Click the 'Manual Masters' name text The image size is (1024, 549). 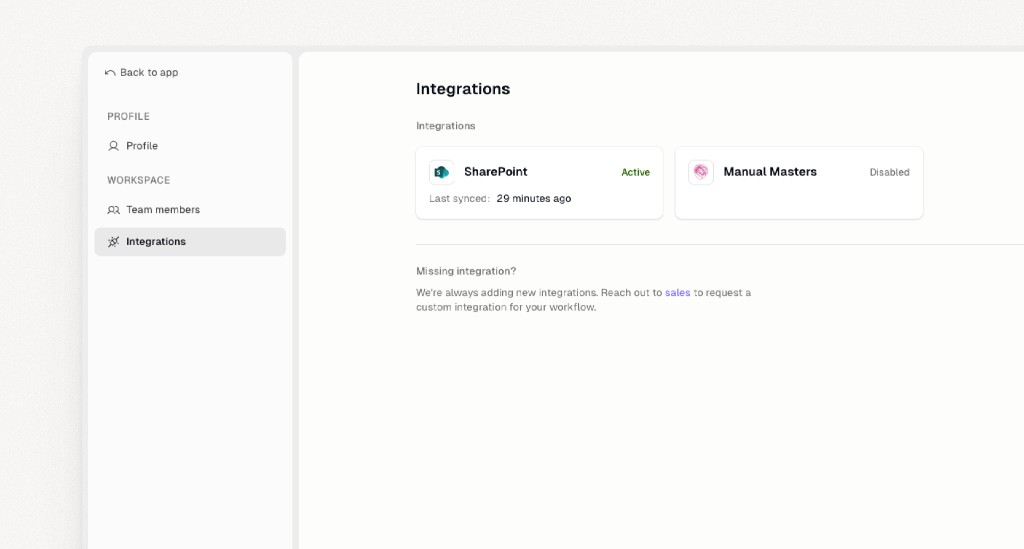coord(770,172)
